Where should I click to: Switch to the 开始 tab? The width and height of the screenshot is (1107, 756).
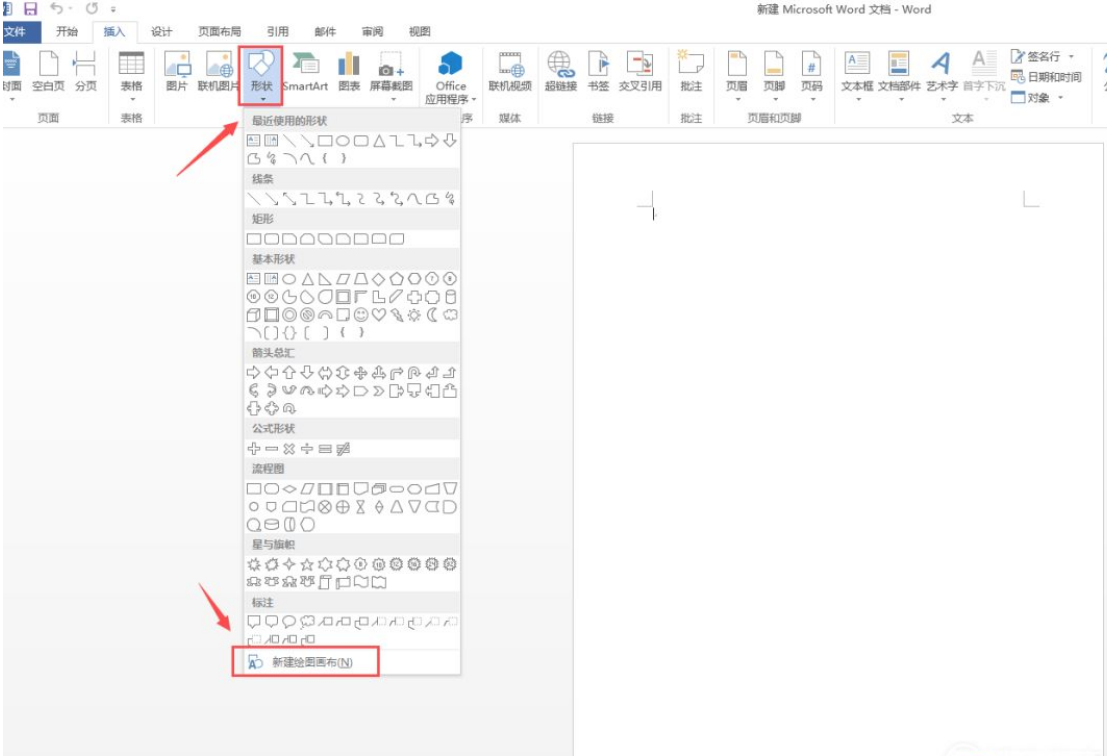pyautogui.click(x=67, y=32)
